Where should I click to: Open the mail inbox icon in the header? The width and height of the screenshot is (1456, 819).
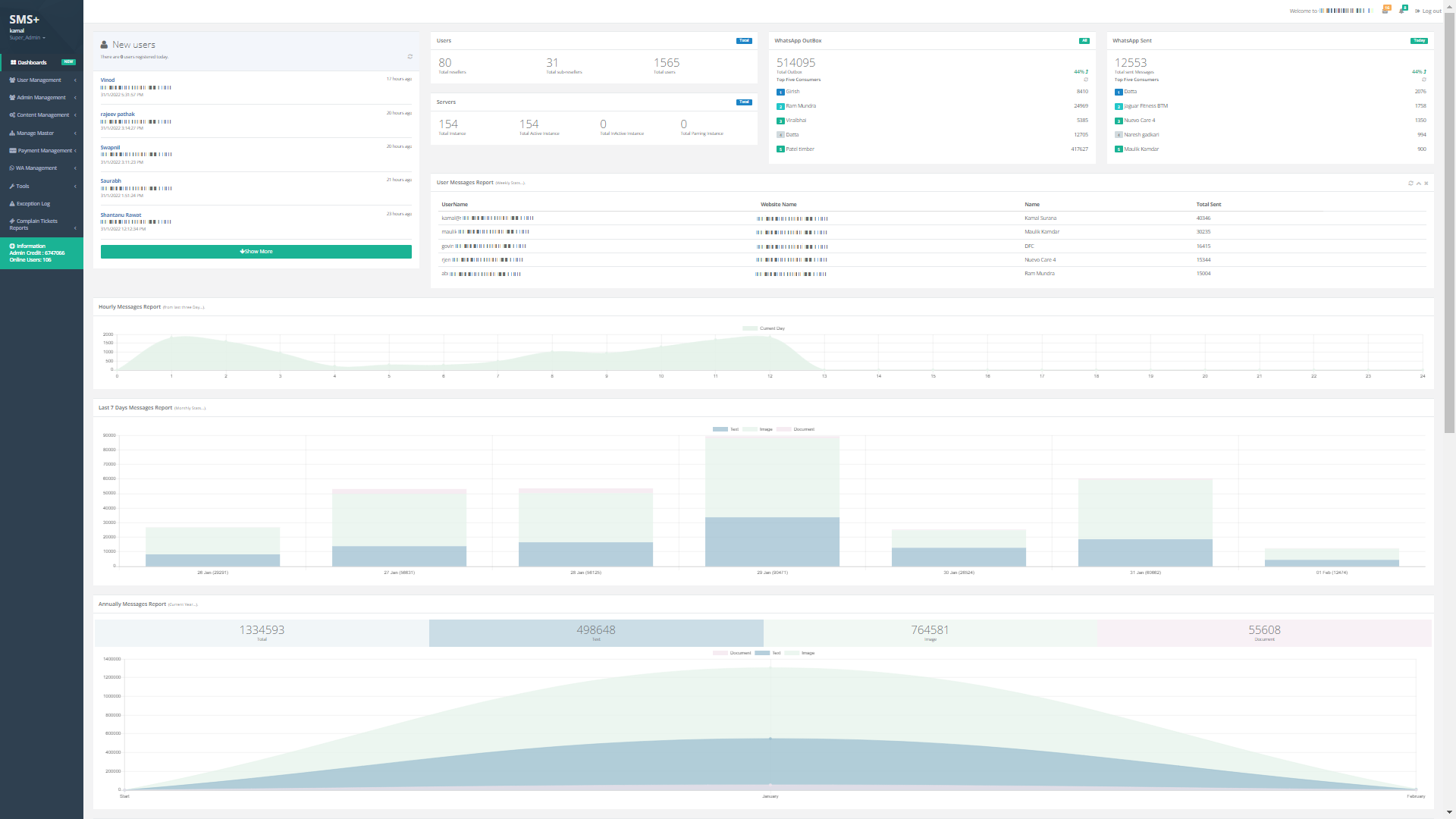coord(1385,11)
